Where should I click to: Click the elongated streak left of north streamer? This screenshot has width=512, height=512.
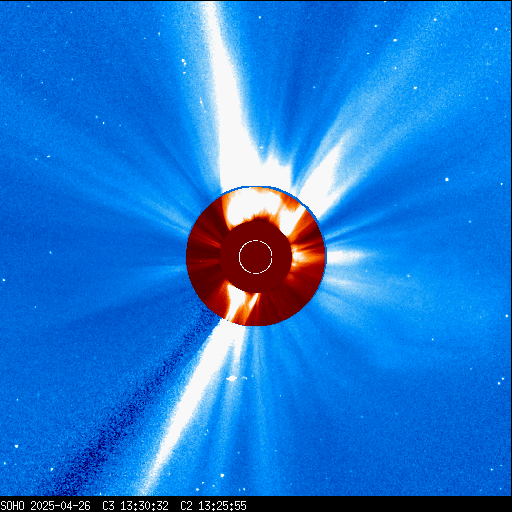pos(202,103)
